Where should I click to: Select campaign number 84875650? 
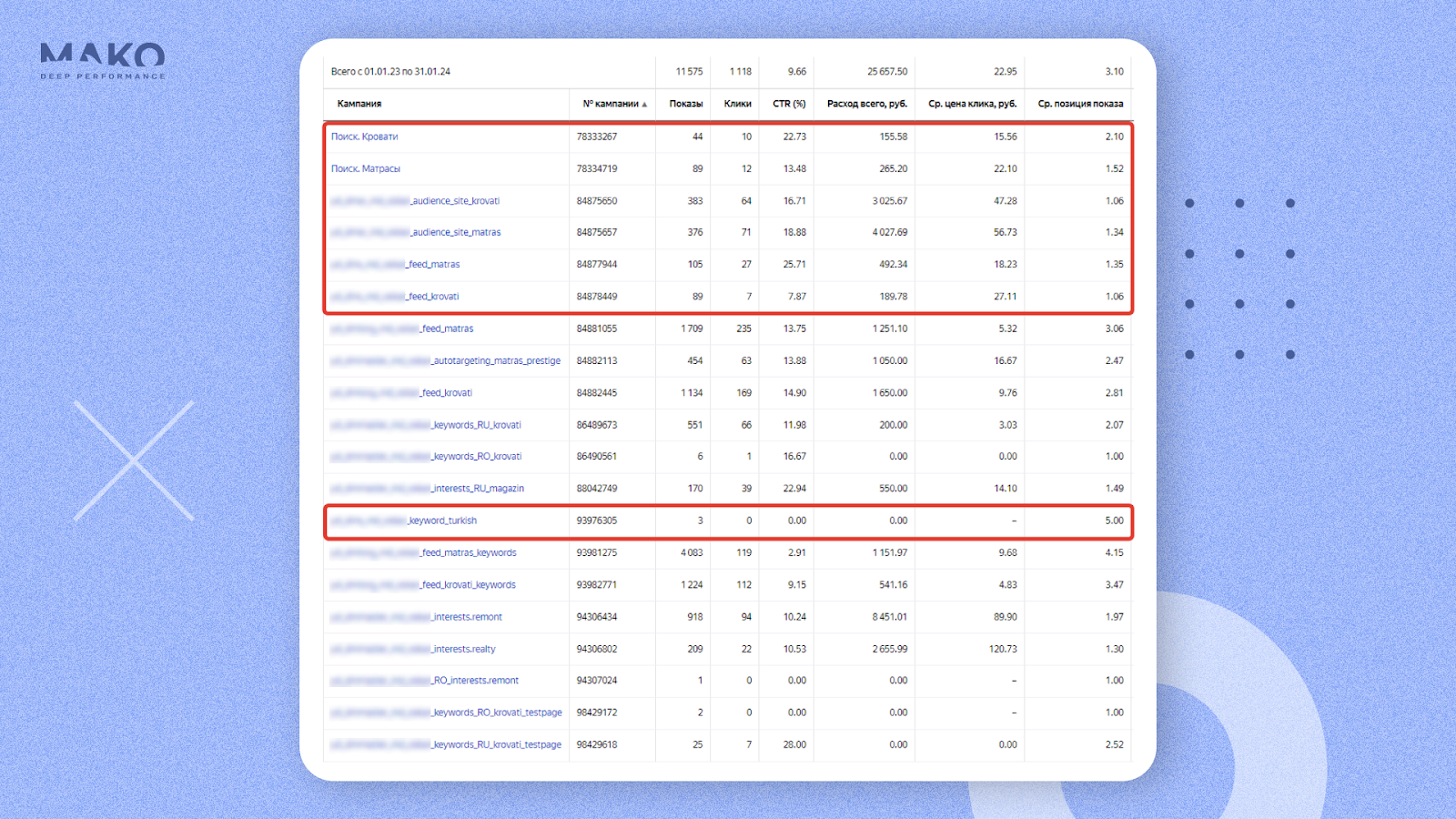point(597,201)
